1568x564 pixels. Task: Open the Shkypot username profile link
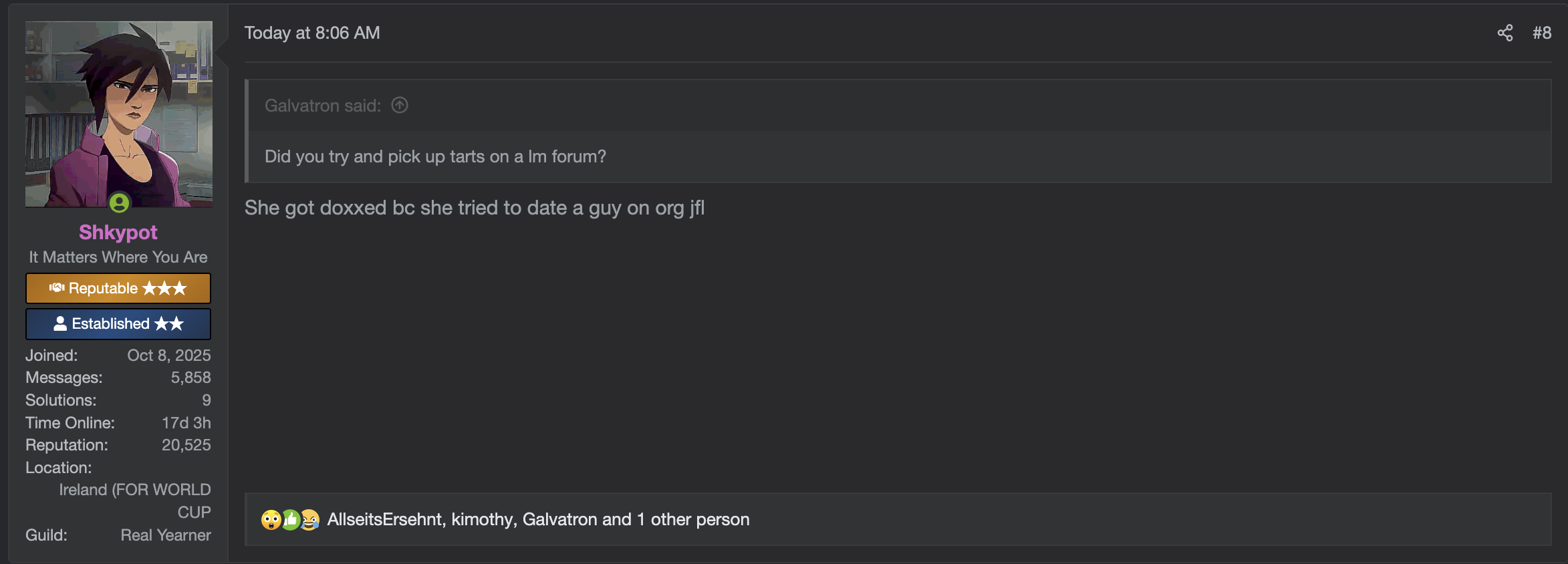118,232
